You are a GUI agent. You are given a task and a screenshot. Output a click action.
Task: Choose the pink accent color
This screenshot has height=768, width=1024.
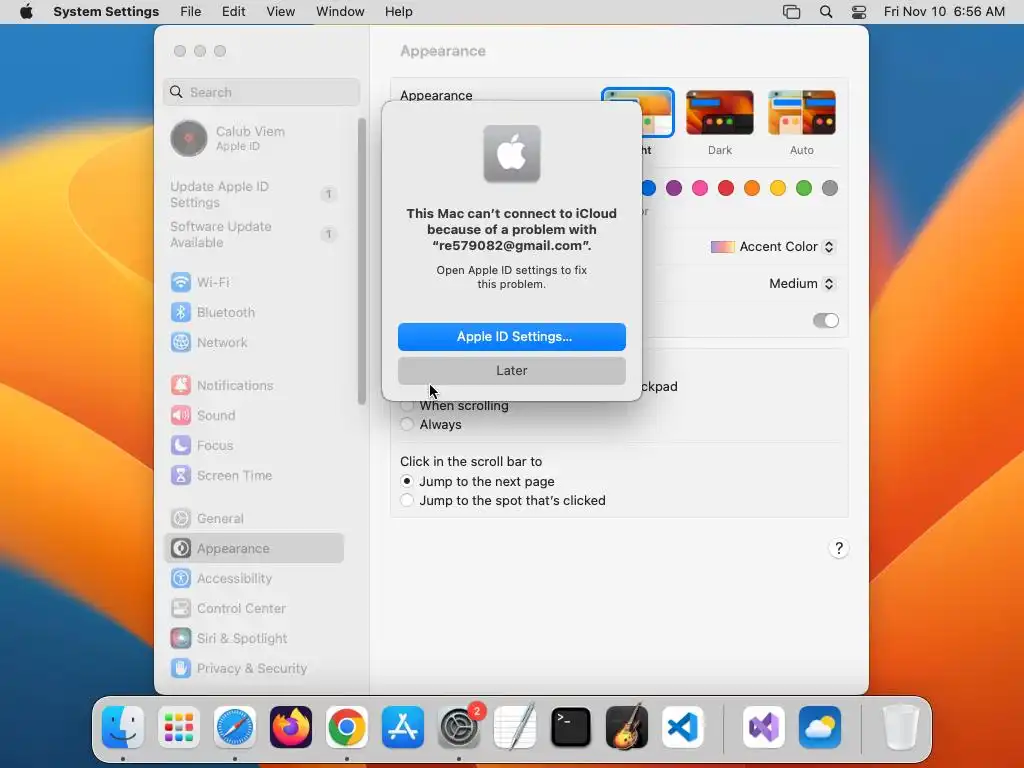click(x=700, y=189)
